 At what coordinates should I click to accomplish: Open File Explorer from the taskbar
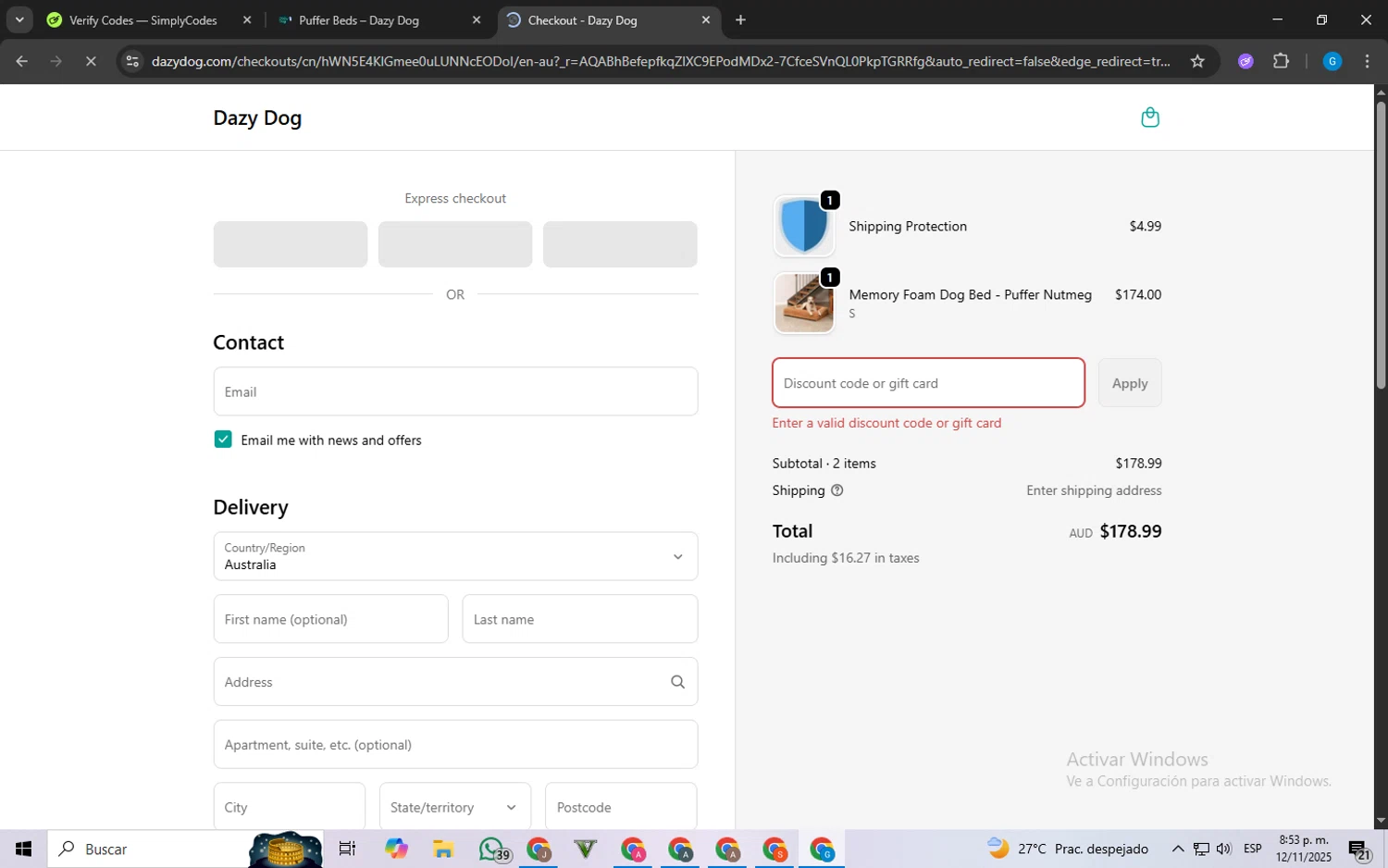coord(443,849)
